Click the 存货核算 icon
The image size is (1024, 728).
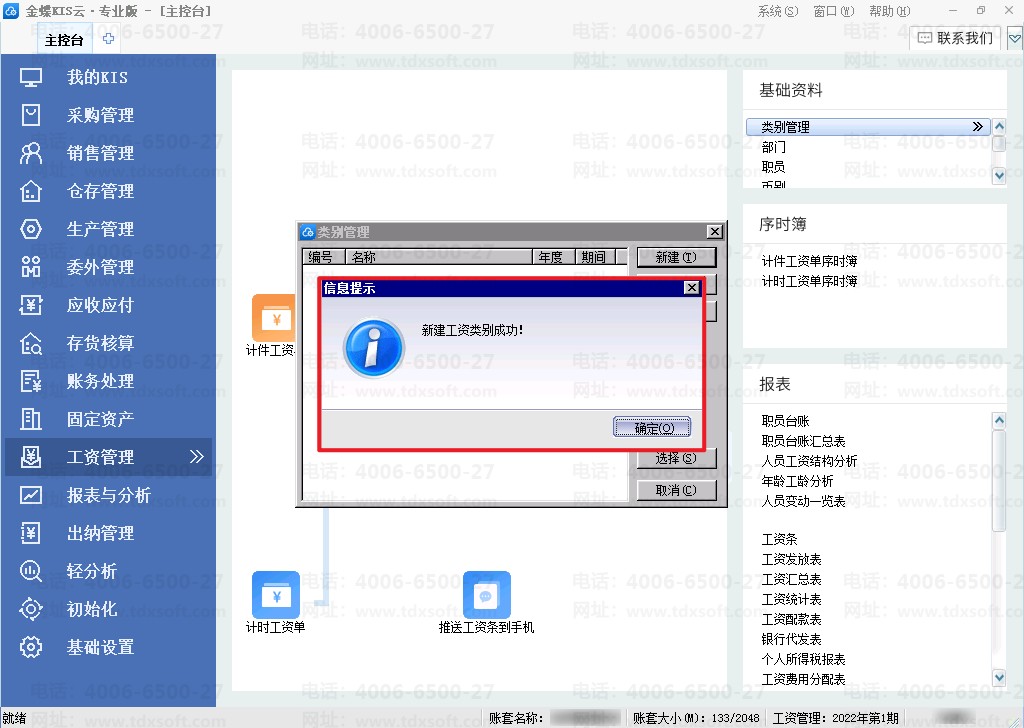point(31,343)
